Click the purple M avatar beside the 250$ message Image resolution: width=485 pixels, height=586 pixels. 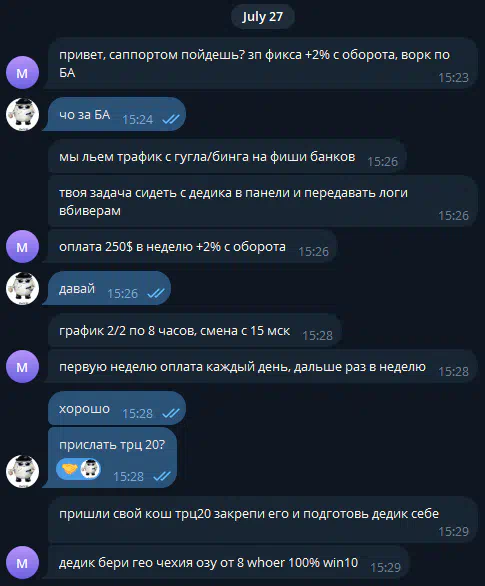pos(22,247)
